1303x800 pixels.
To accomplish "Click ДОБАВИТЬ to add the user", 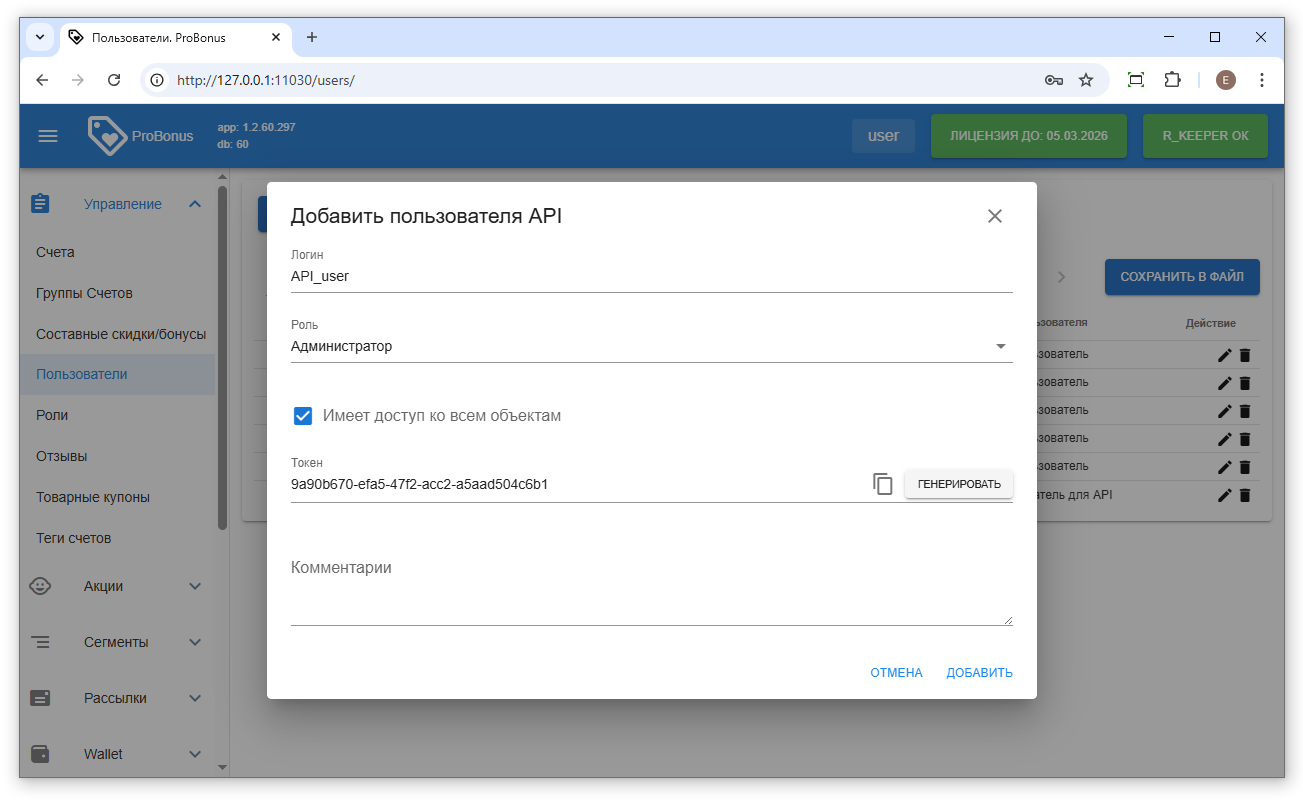I will click(x=979, y=673).
